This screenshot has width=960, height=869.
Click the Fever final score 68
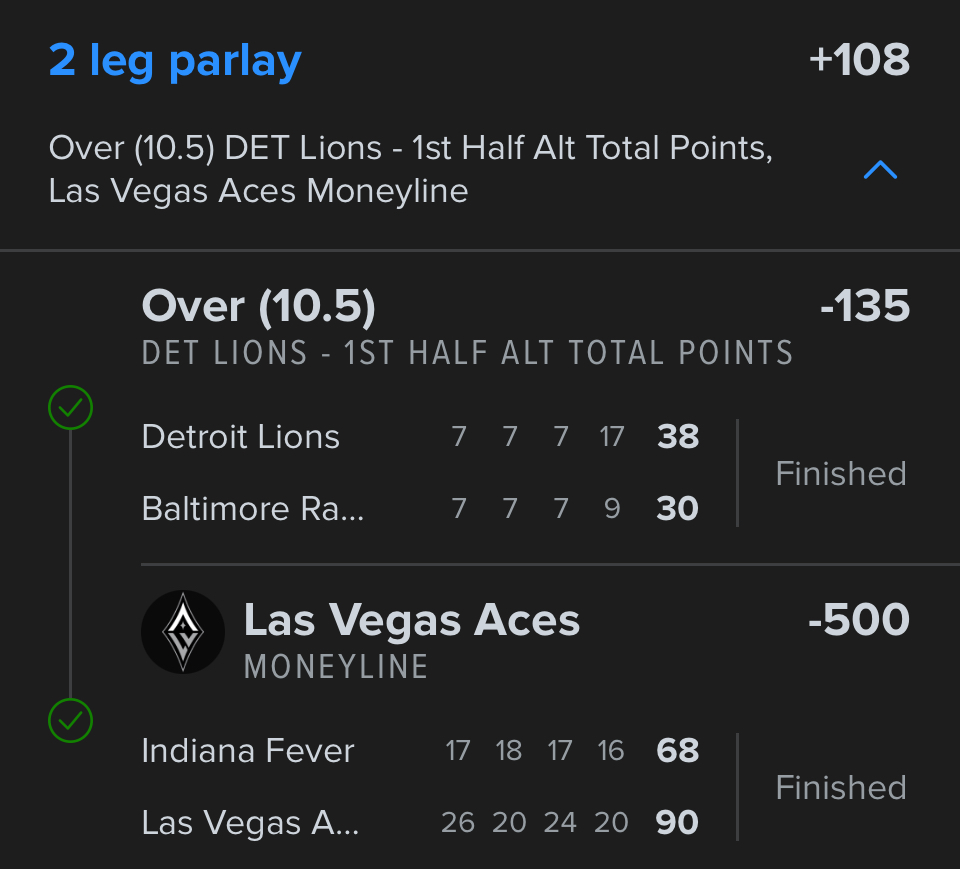pyautogui.click(x=678, y=751)
